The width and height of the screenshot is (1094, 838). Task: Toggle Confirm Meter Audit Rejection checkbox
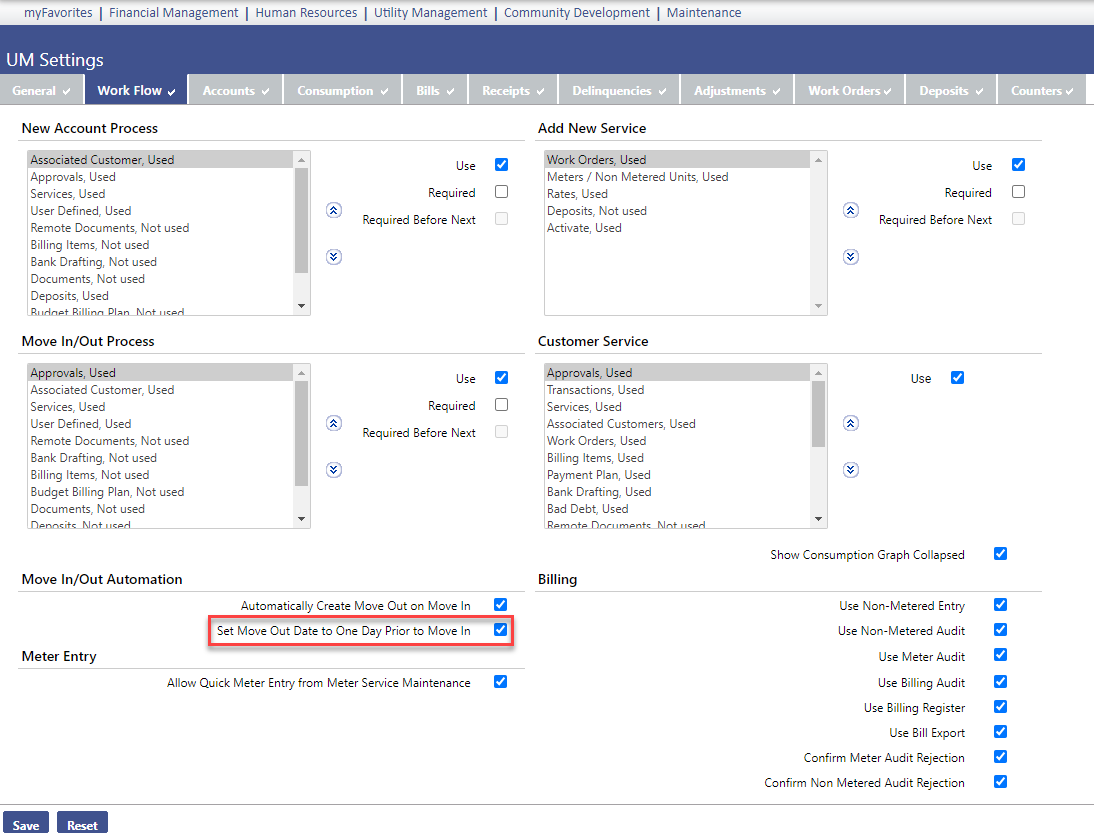click(x=1001, y=757)
